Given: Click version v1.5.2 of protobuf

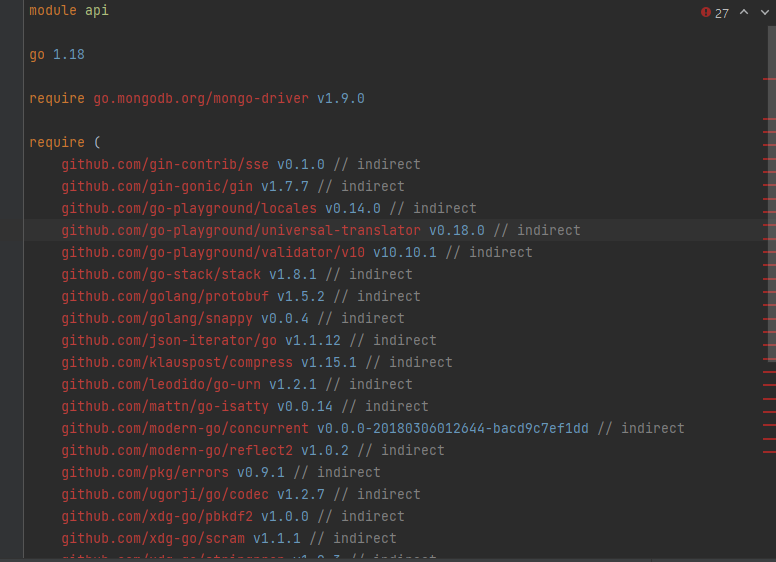Looking at the screenshot, I should 301,296.
